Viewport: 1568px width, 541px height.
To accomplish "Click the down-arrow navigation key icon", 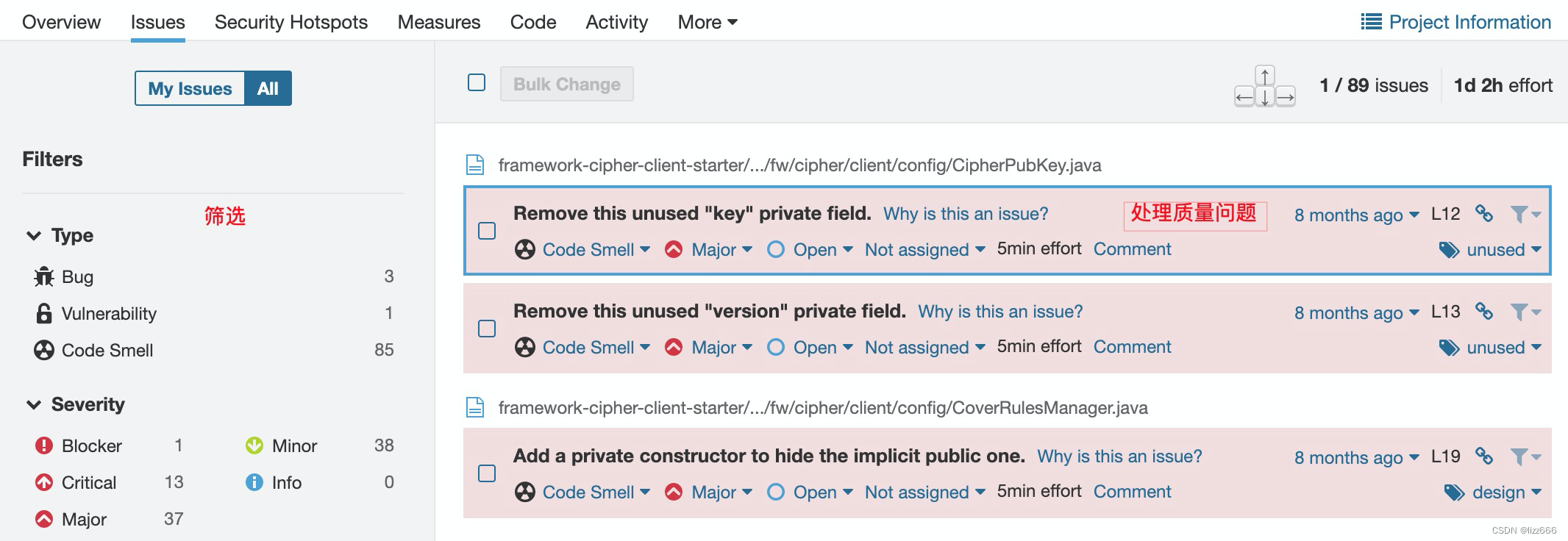I will click(1264, 97).
